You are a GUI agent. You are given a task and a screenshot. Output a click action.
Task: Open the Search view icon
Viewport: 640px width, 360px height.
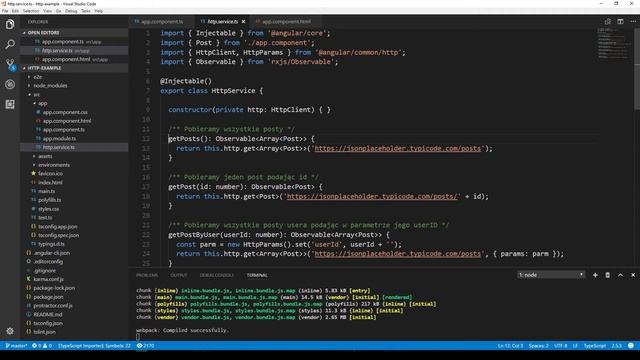pos(10,44)
